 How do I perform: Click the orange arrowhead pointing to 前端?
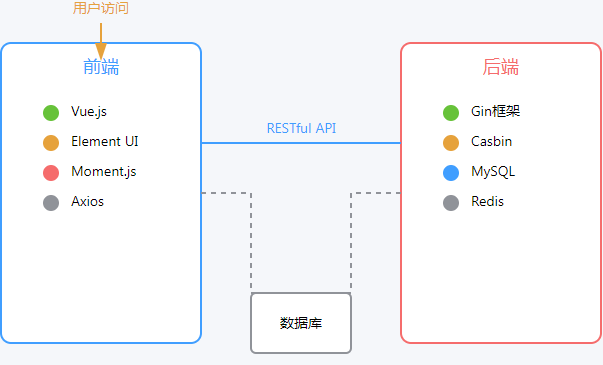(x=101, y=51)
